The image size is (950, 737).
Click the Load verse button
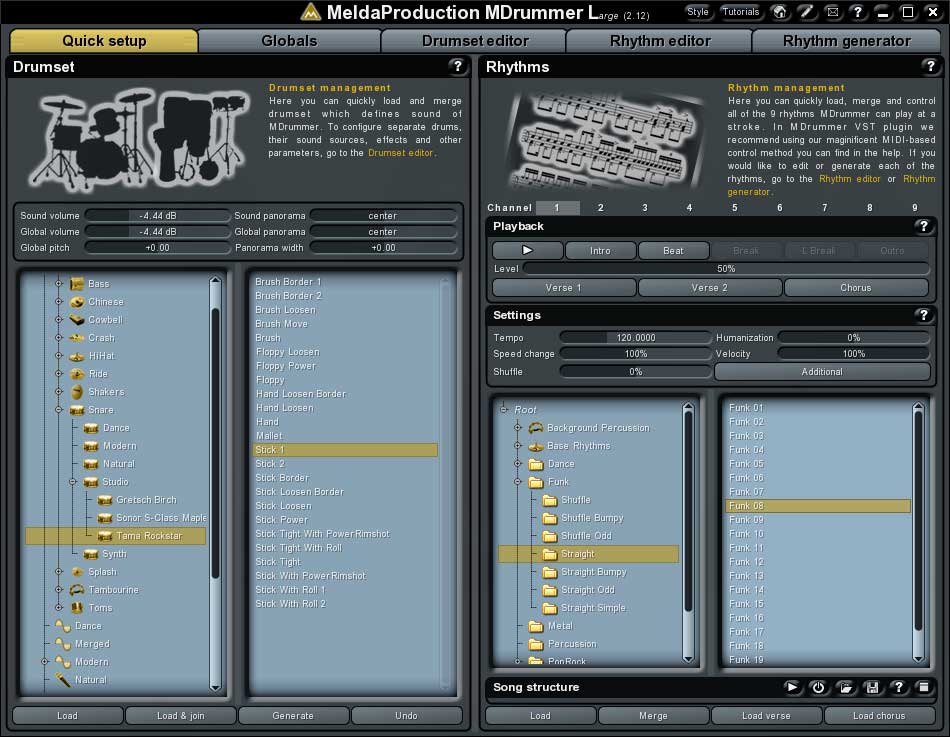tap(766, 716)
